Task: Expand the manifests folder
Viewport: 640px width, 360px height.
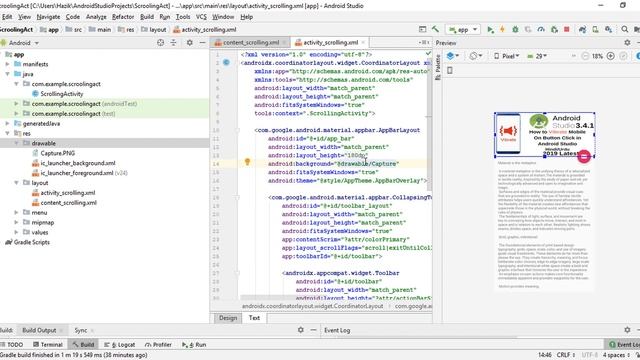Action: click(x=7, y=64)
